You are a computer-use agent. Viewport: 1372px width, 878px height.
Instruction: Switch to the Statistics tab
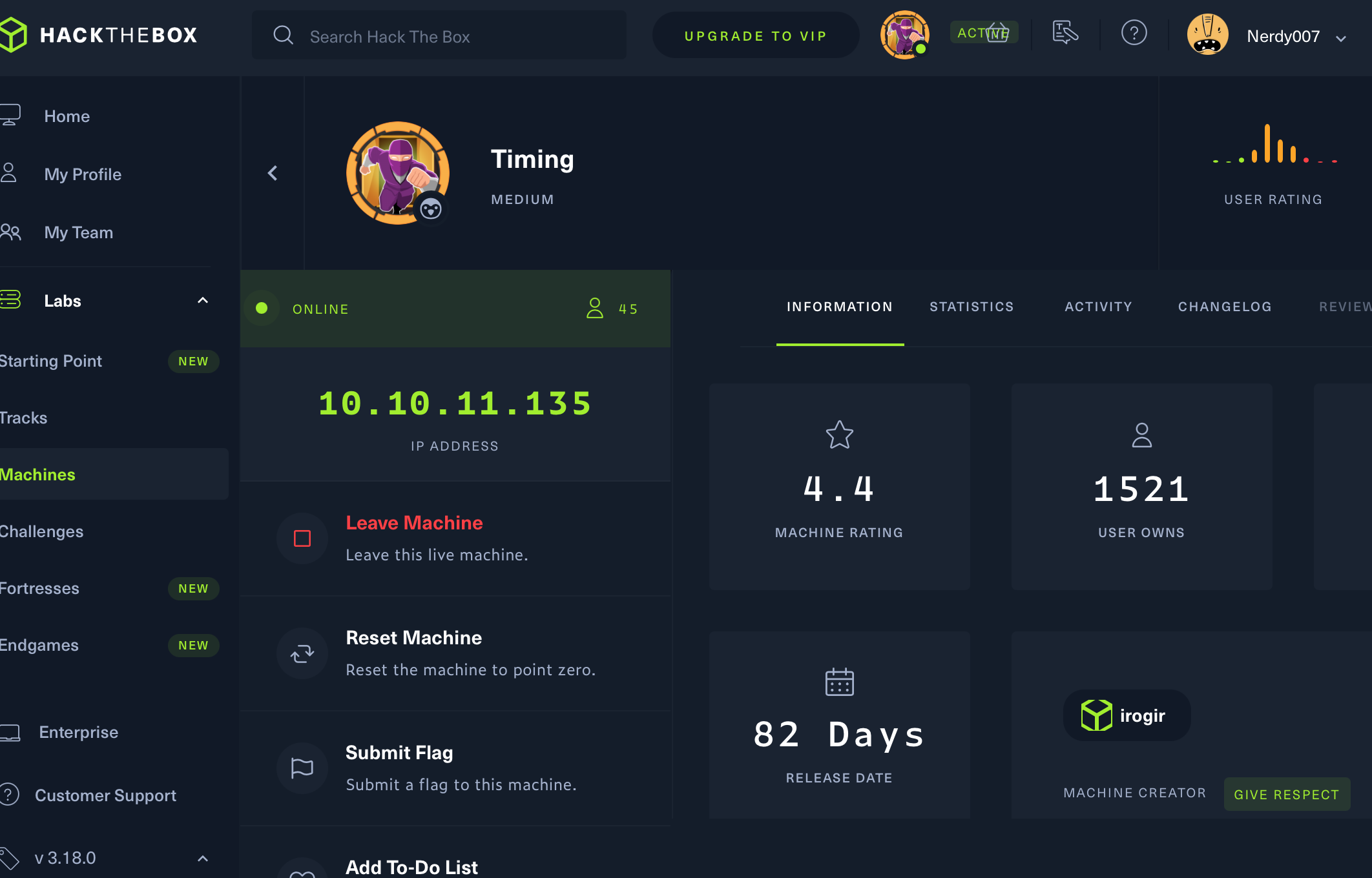pyautogui.click(x=972, y=307)
